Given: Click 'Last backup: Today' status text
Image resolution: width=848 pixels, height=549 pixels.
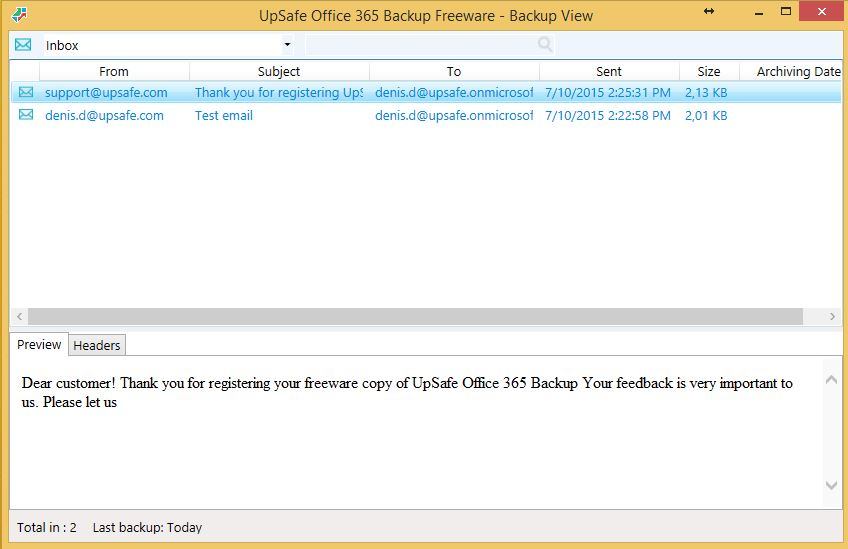Looking at the screenshot, I should point(147,527).
